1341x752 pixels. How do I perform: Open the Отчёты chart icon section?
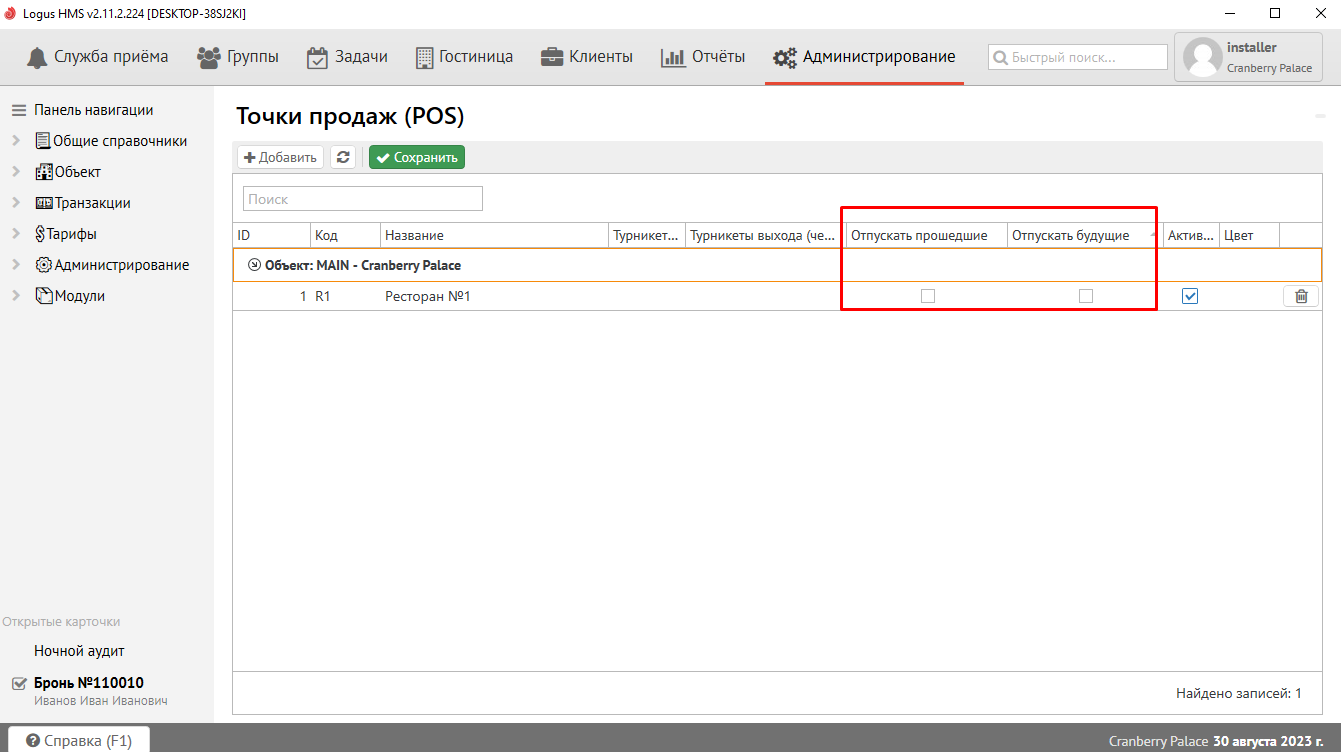pos(673,57)
